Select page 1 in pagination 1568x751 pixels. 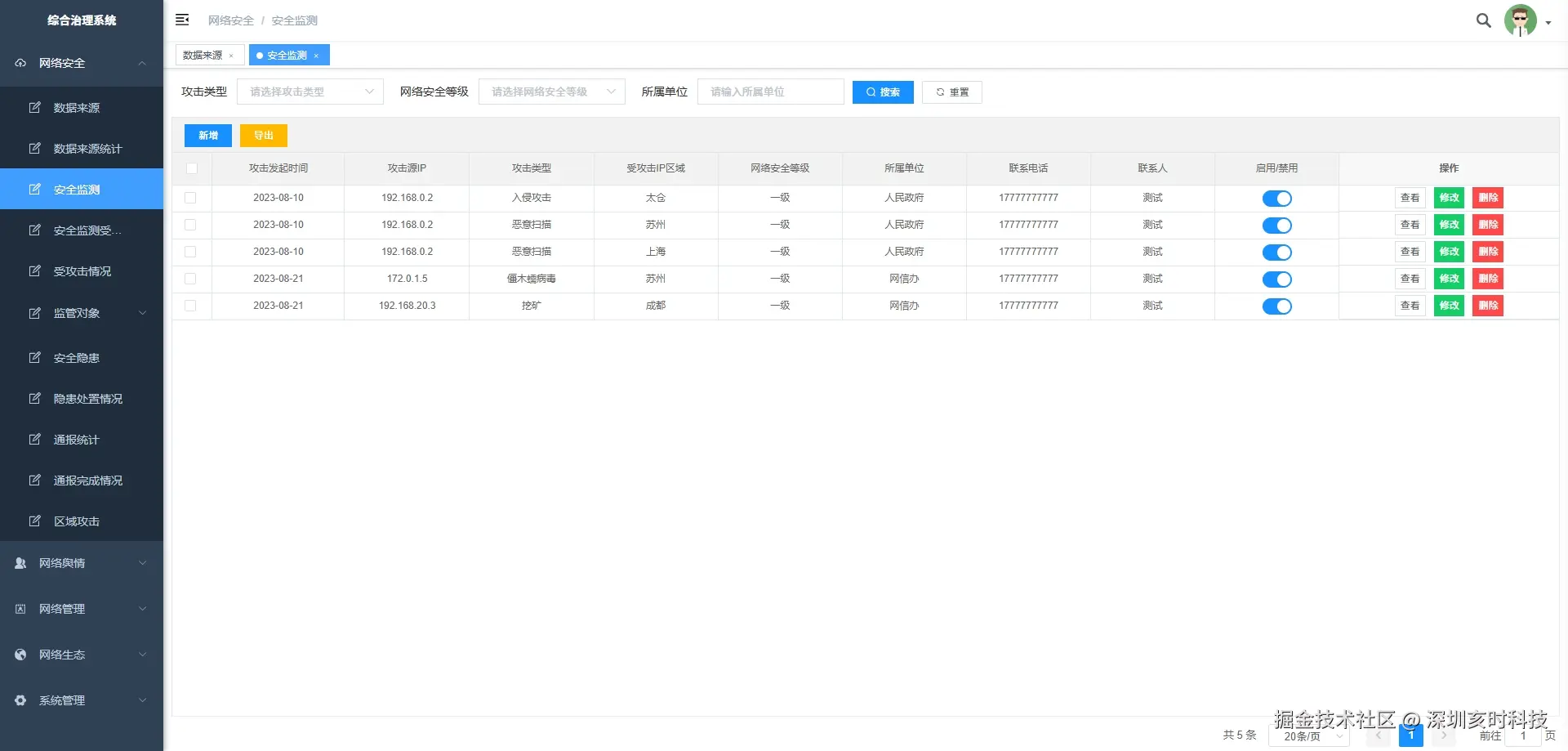(x=1411, y=735)
